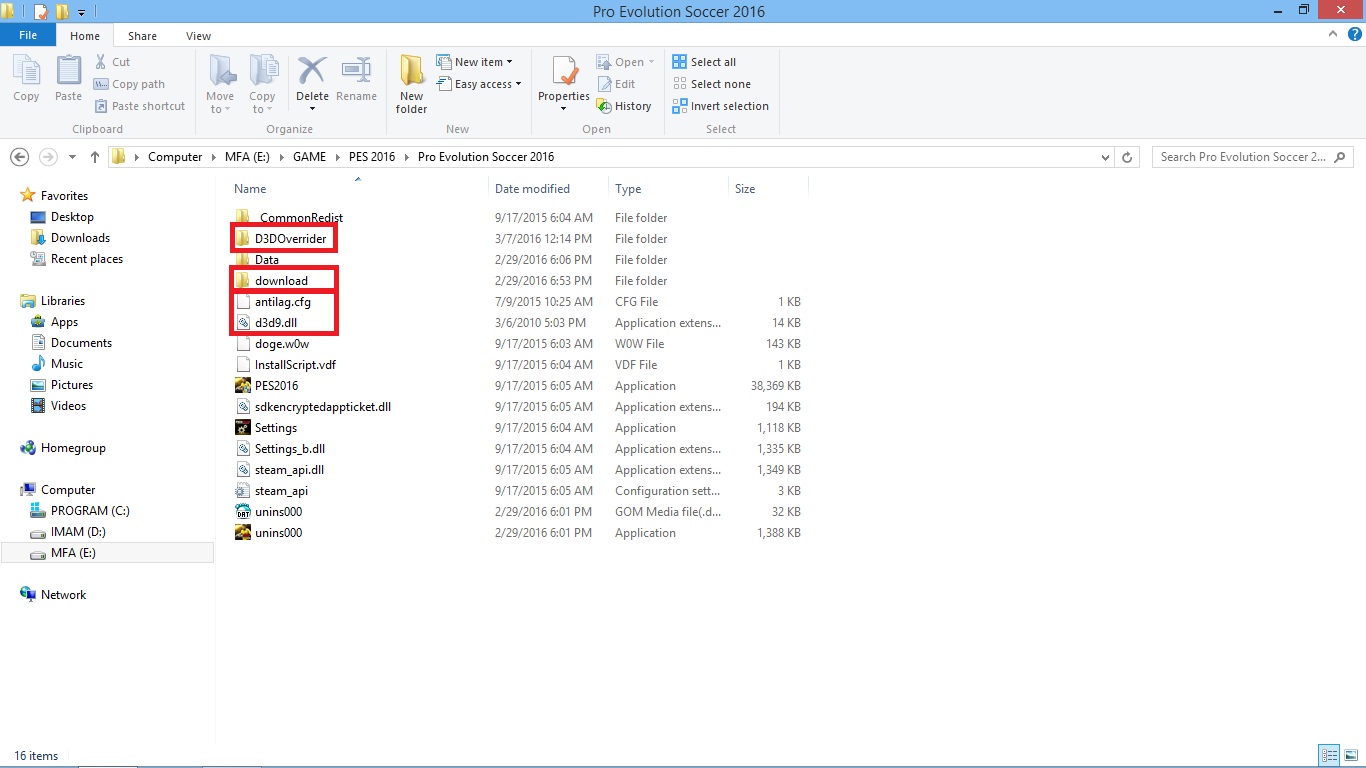This screenshot has width=1366, height=768.
Task: Open the Music library
Action: point(67,364)
